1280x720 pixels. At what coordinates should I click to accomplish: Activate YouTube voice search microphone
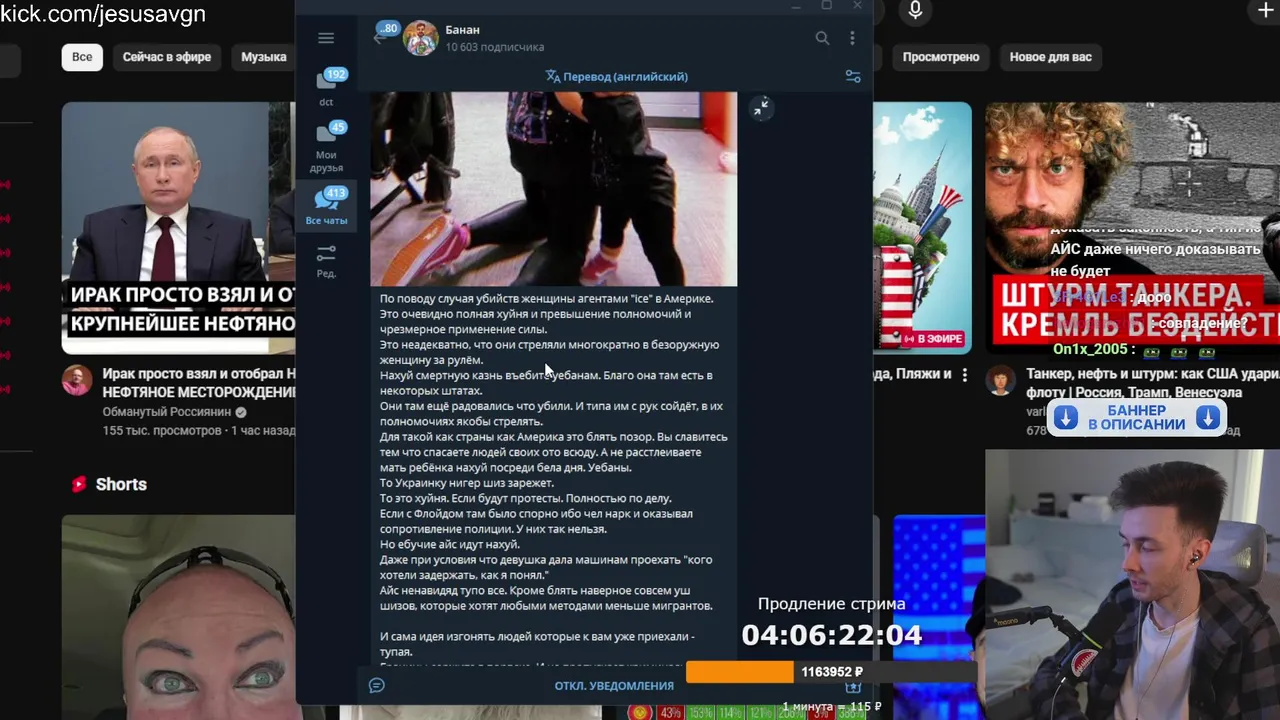coord(914,11)
